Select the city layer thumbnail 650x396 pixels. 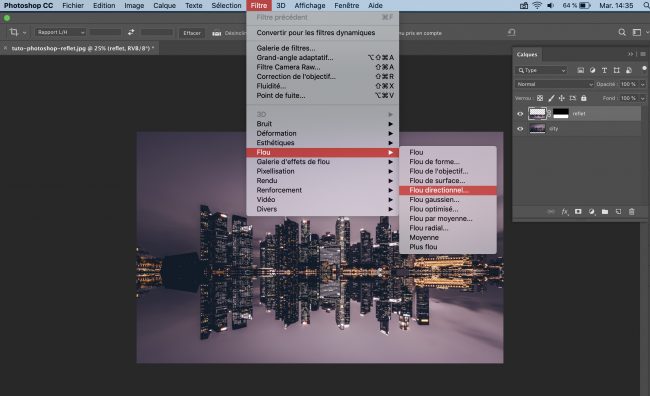point(537,129)
